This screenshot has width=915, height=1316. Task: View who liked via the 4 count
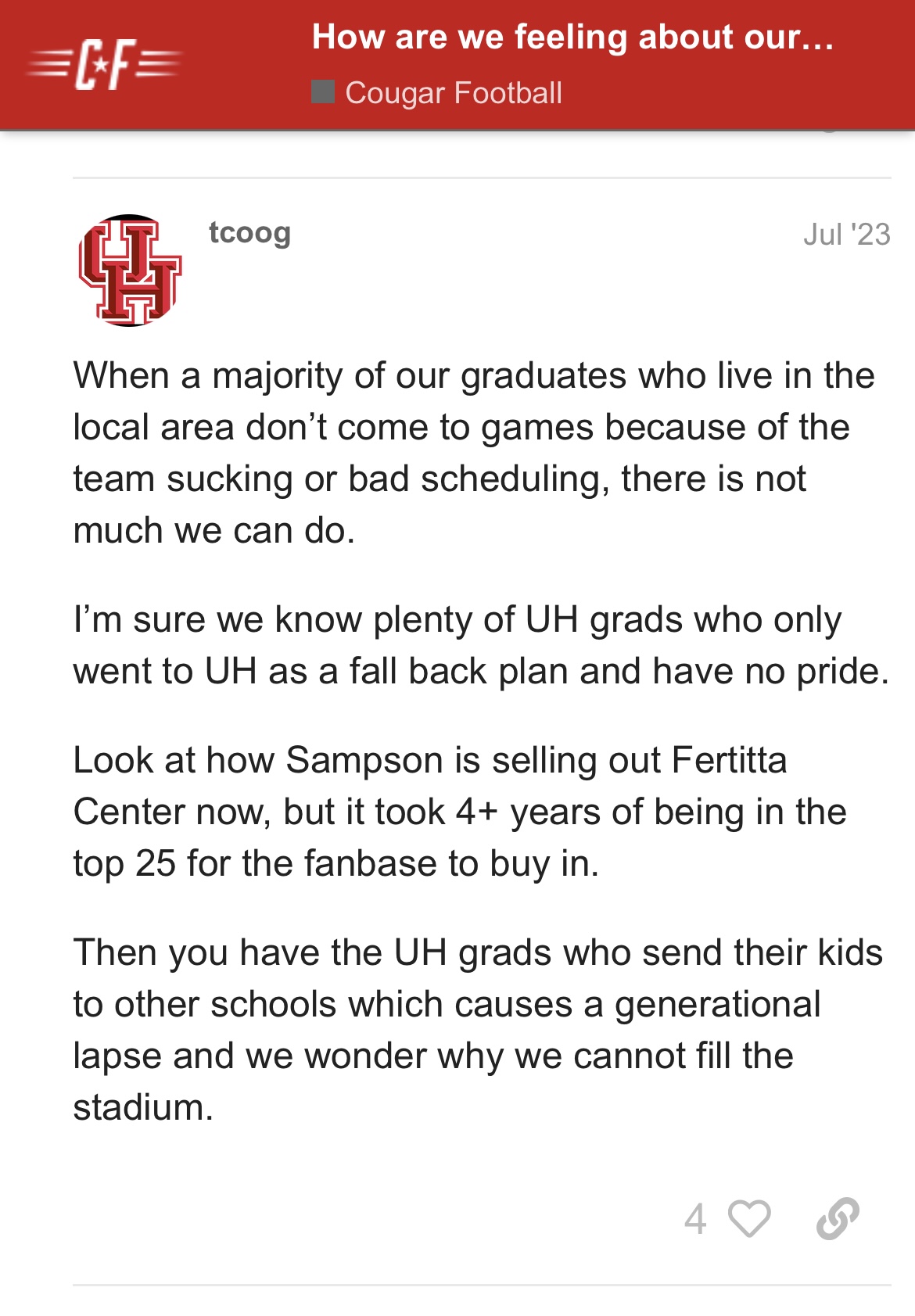coord(694,1218)
